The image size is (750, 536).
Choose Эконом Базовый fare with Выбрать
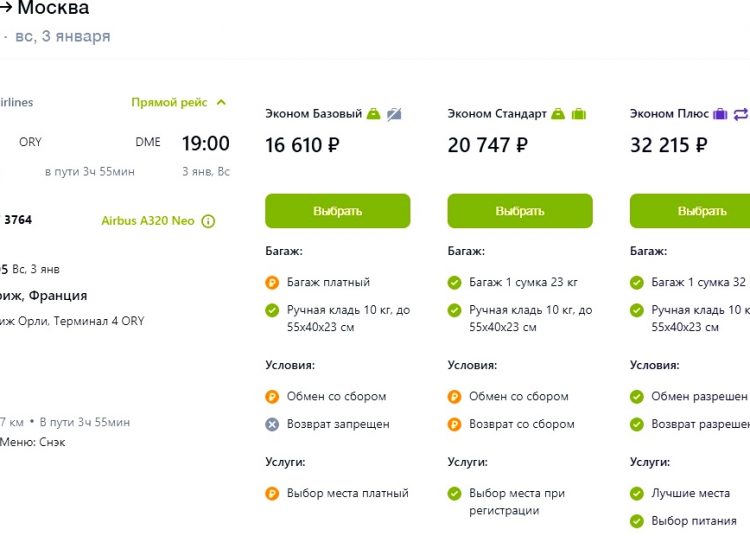[x=338, y=211]
